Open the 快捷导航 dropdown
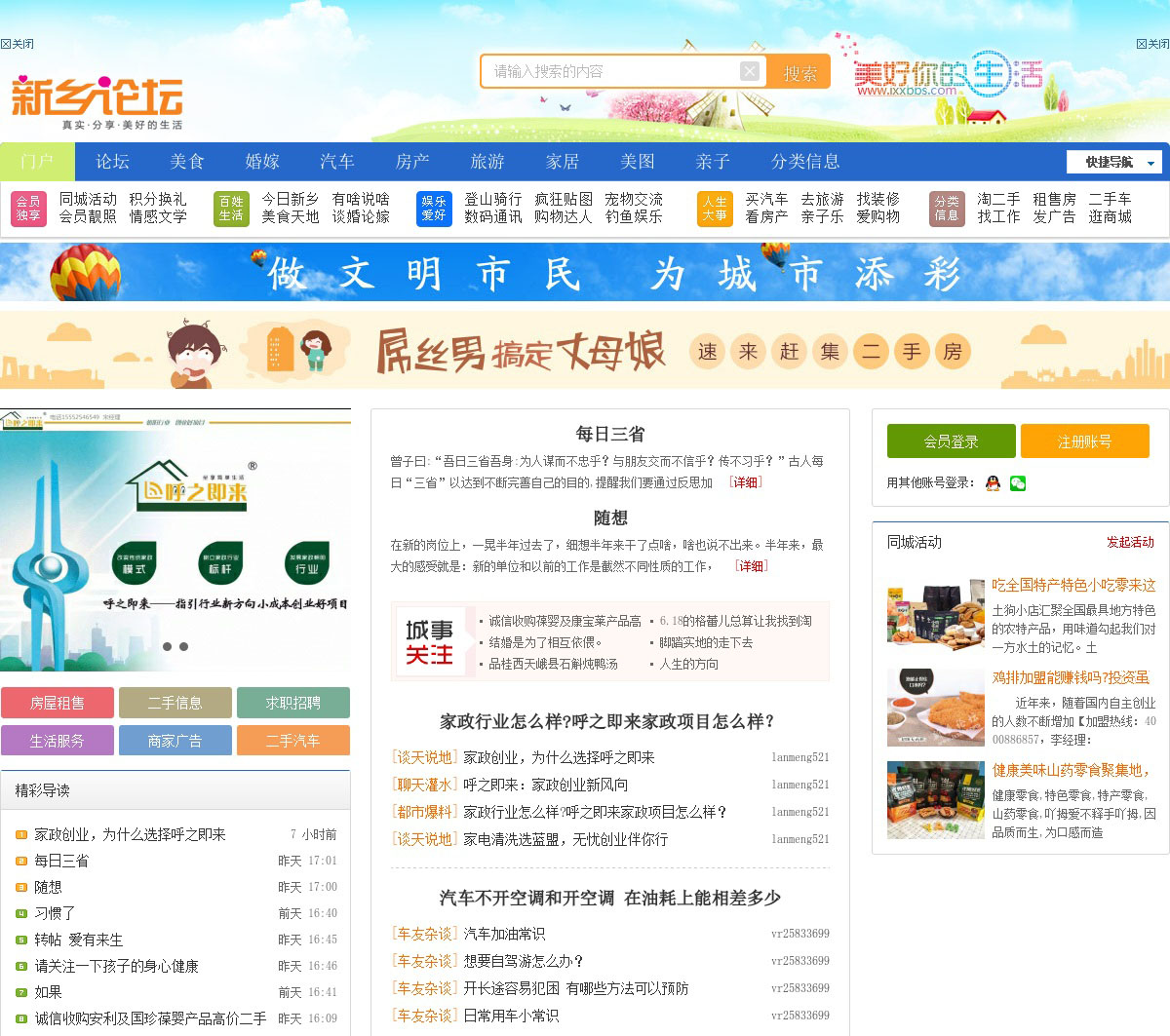This screenshot has width=1170, height=1036. [x=1113, y=162]
